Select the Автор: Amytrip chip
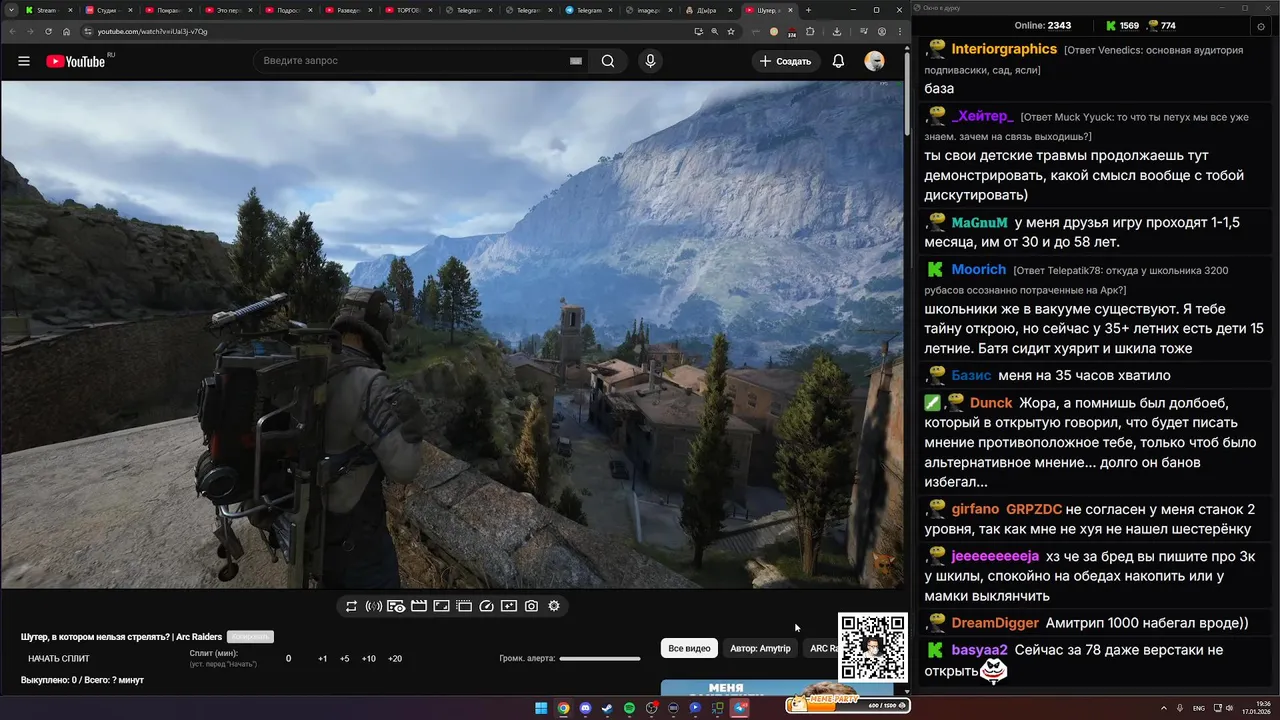 click(x=760, y=648)
